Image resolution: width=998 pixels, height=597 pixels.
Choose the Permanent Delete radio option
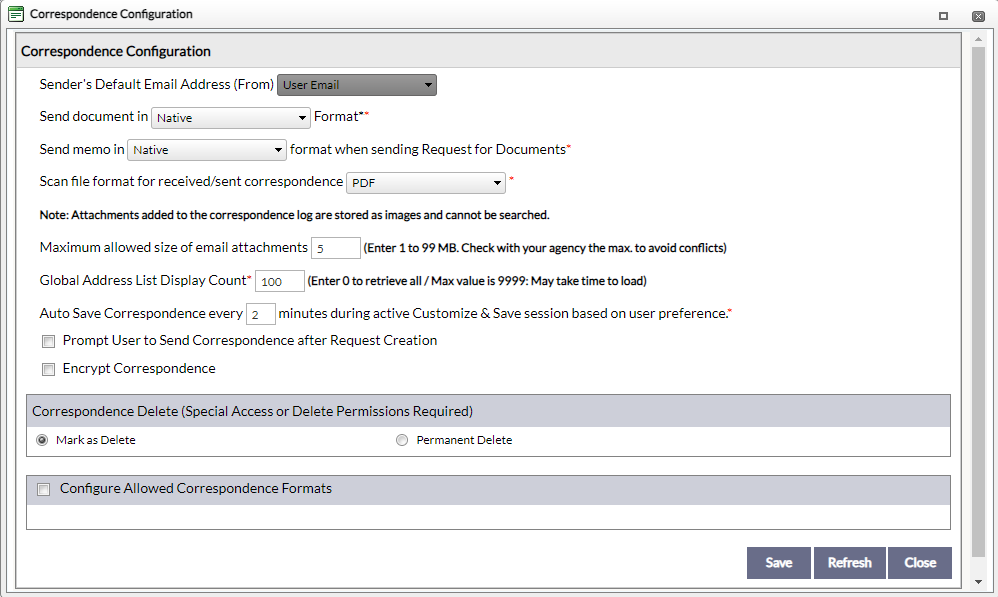point(402,440)
